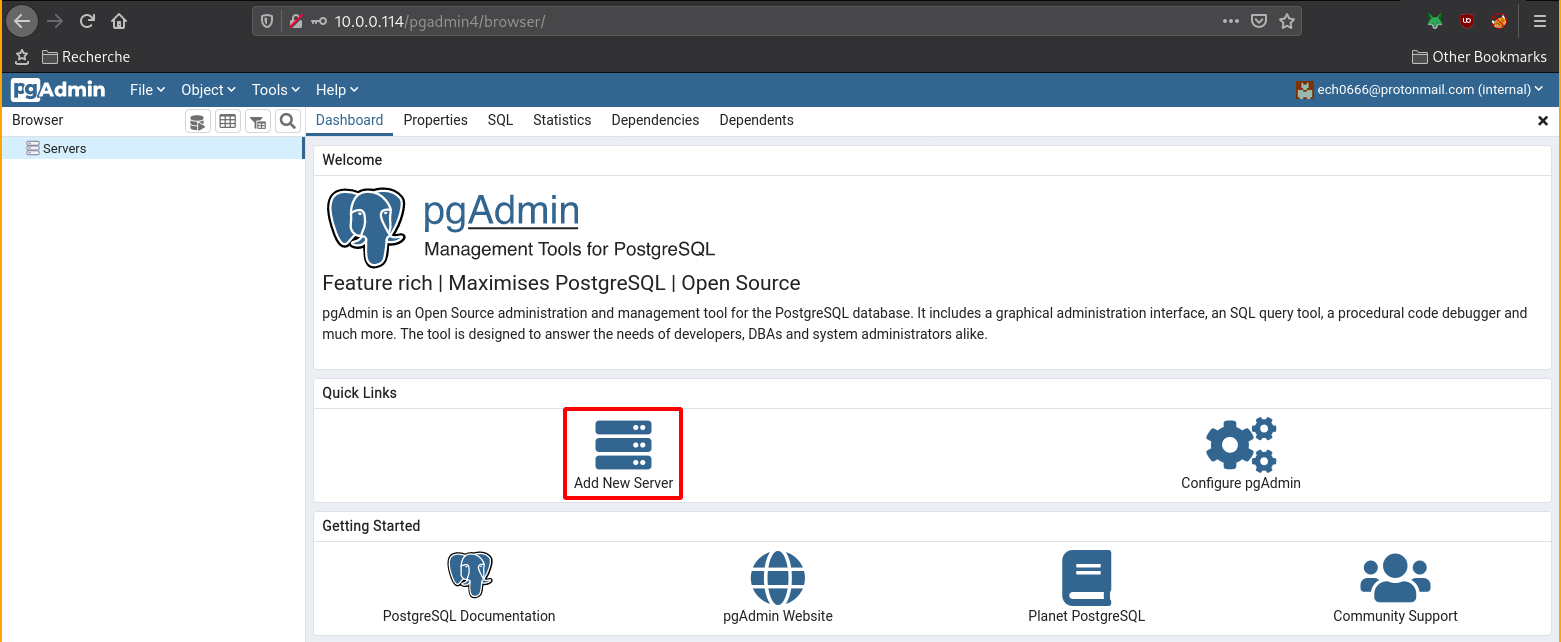
Task: Bookmark this page with the star icon
Action: pos(1287,21)
